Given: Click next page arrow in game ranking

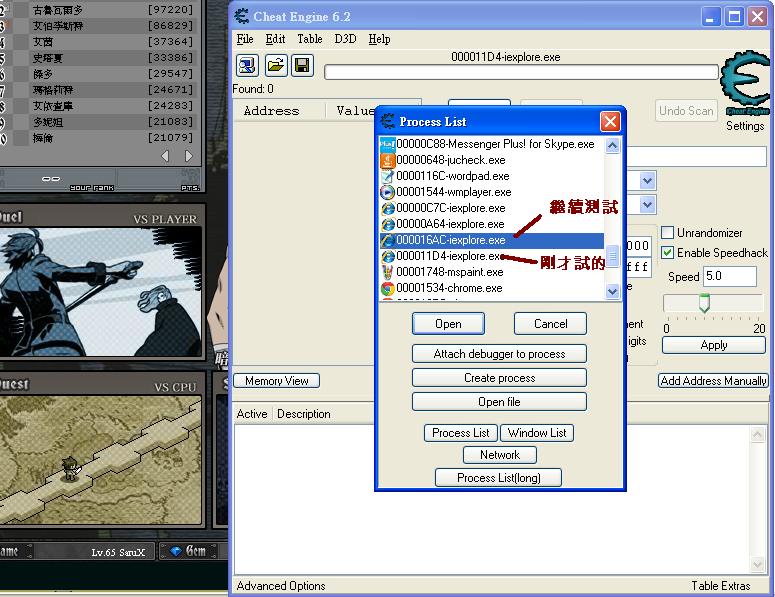Looking at the screenshot, I should pos(188,156).
